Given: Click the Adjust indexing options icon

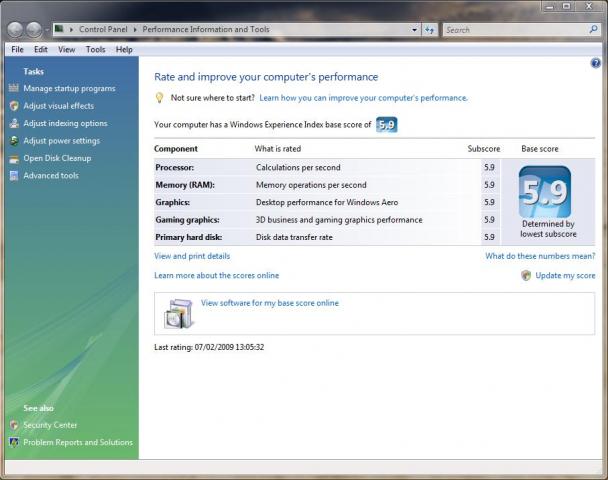Looking at the screenshot, I should [x=14, y=123].
